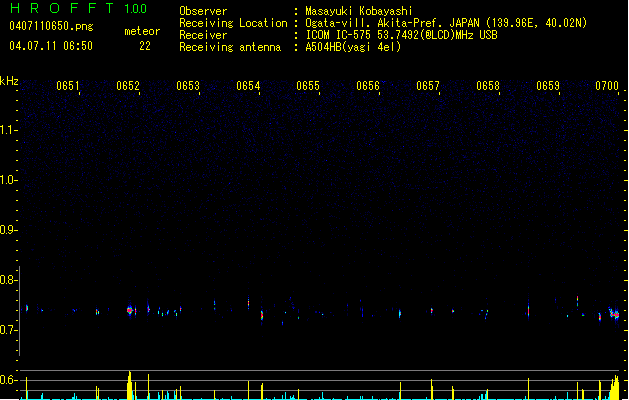Click the Receiving Location label
Screen dimensions: 629x400
(x=233, y=23)
